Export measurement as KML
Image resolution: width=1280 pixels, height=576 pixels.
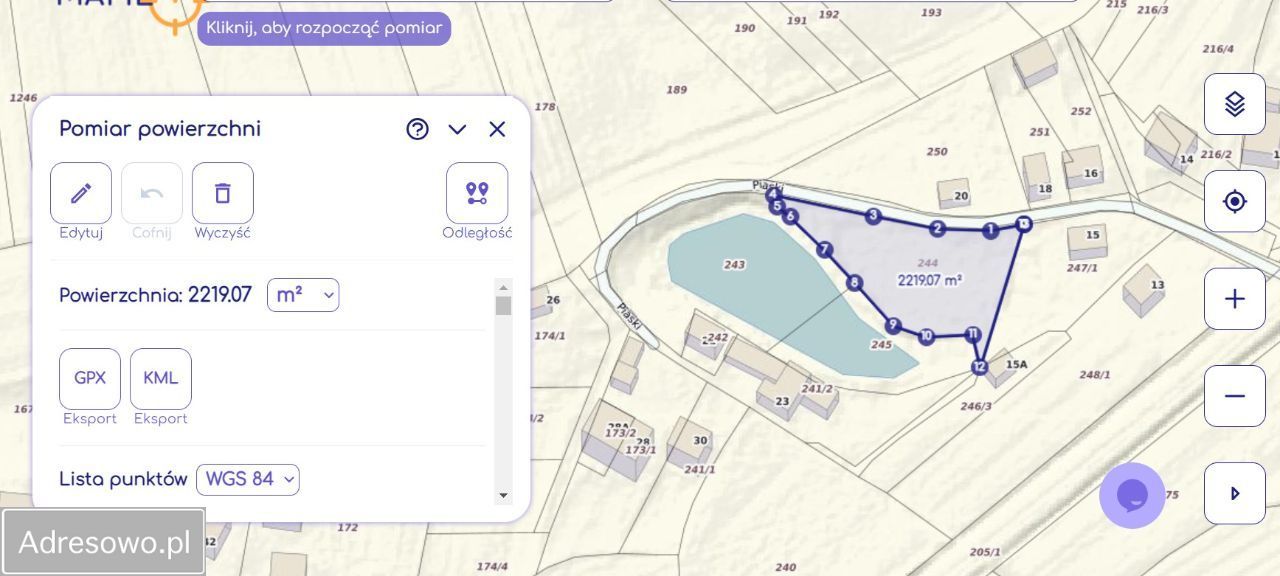point(161,378)
